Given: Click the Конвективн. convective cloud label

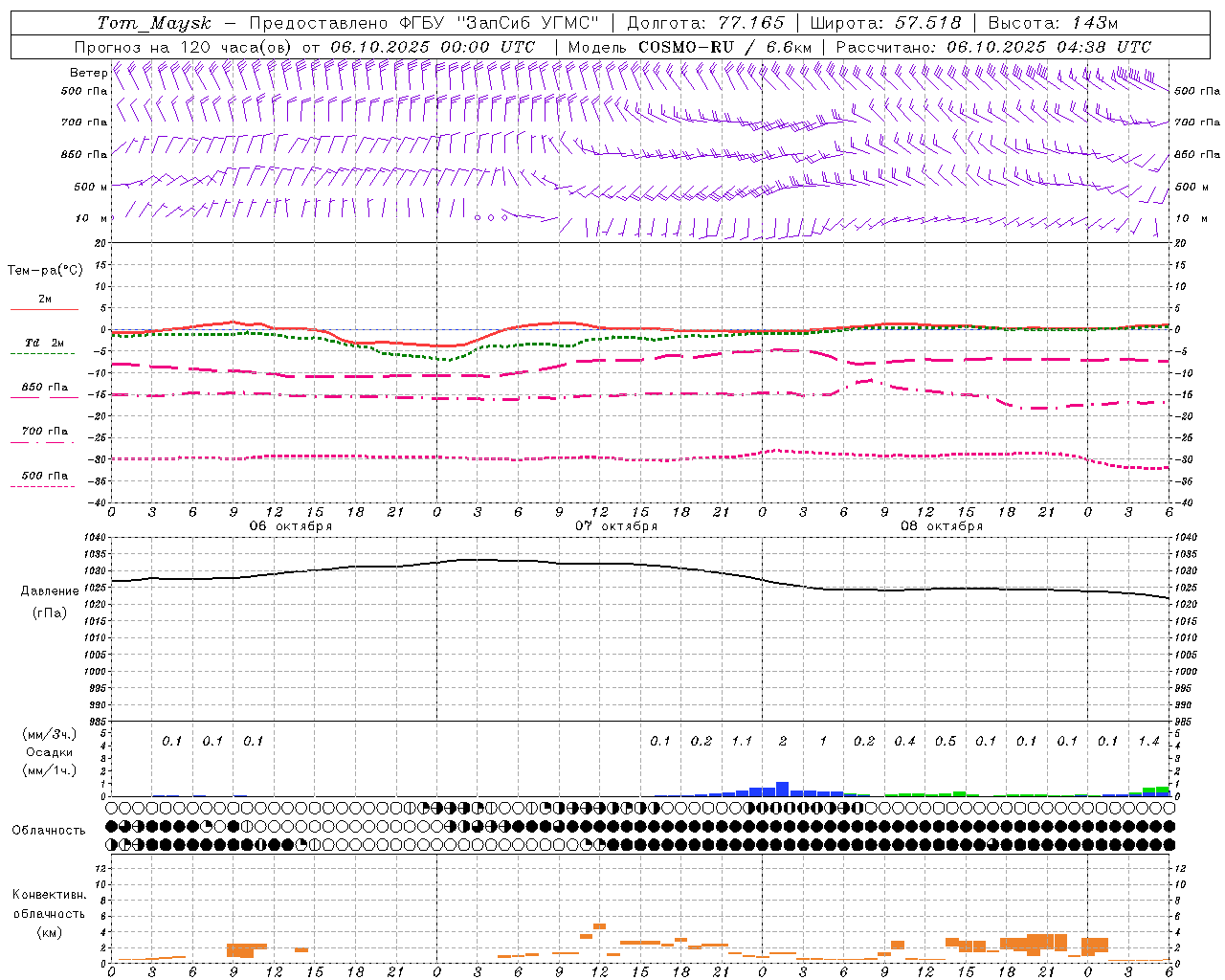Looking at the screenshot, I should pos(49,895).
